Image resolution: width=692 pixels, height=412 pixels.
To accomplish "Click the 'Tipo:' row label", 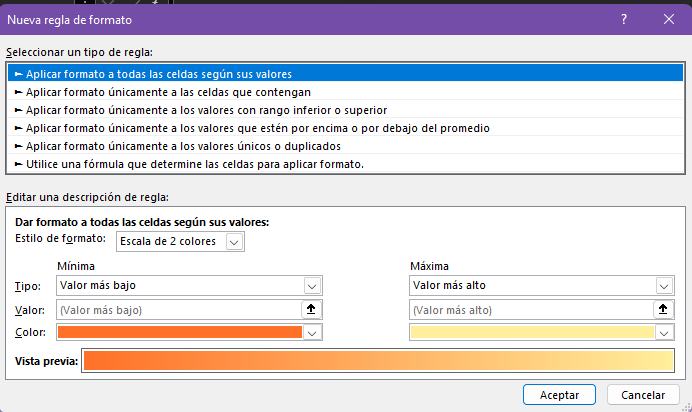I will pos(28,286).
